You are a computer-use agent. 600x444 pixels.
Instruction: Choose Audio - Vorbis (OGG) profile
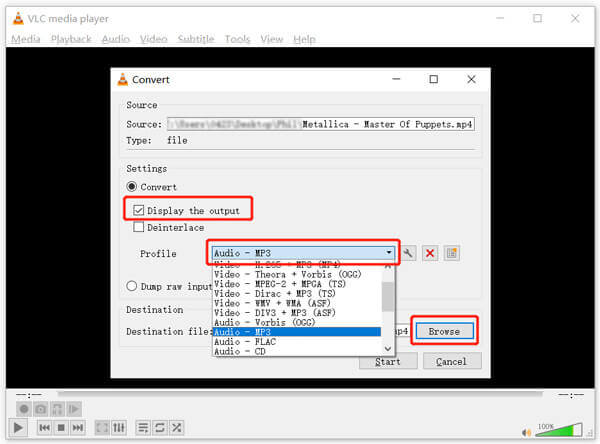click(297, 322)
